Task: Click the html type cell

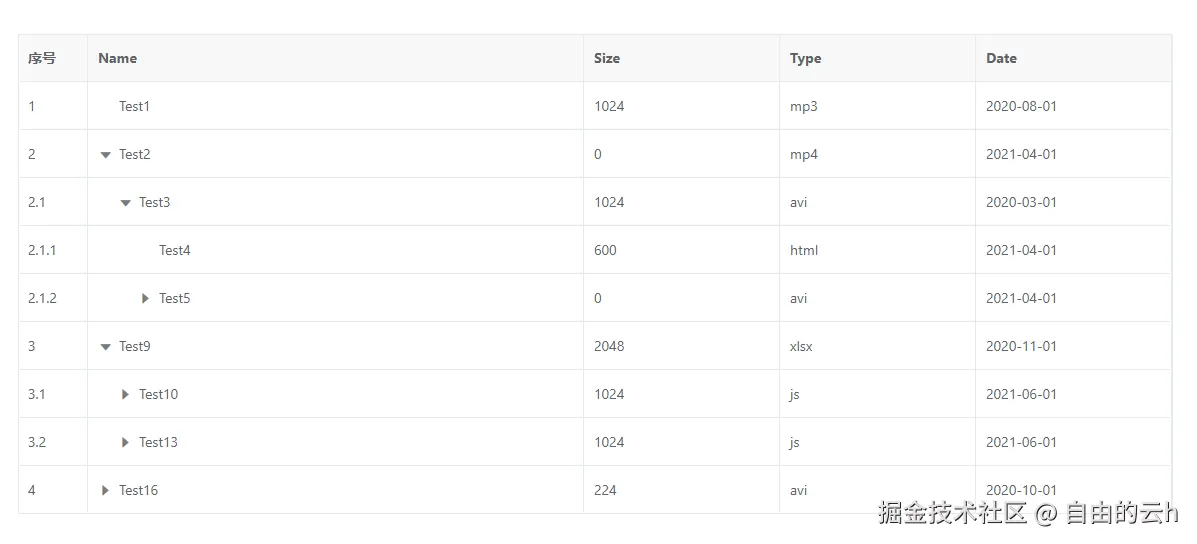Action: (804, 250)
